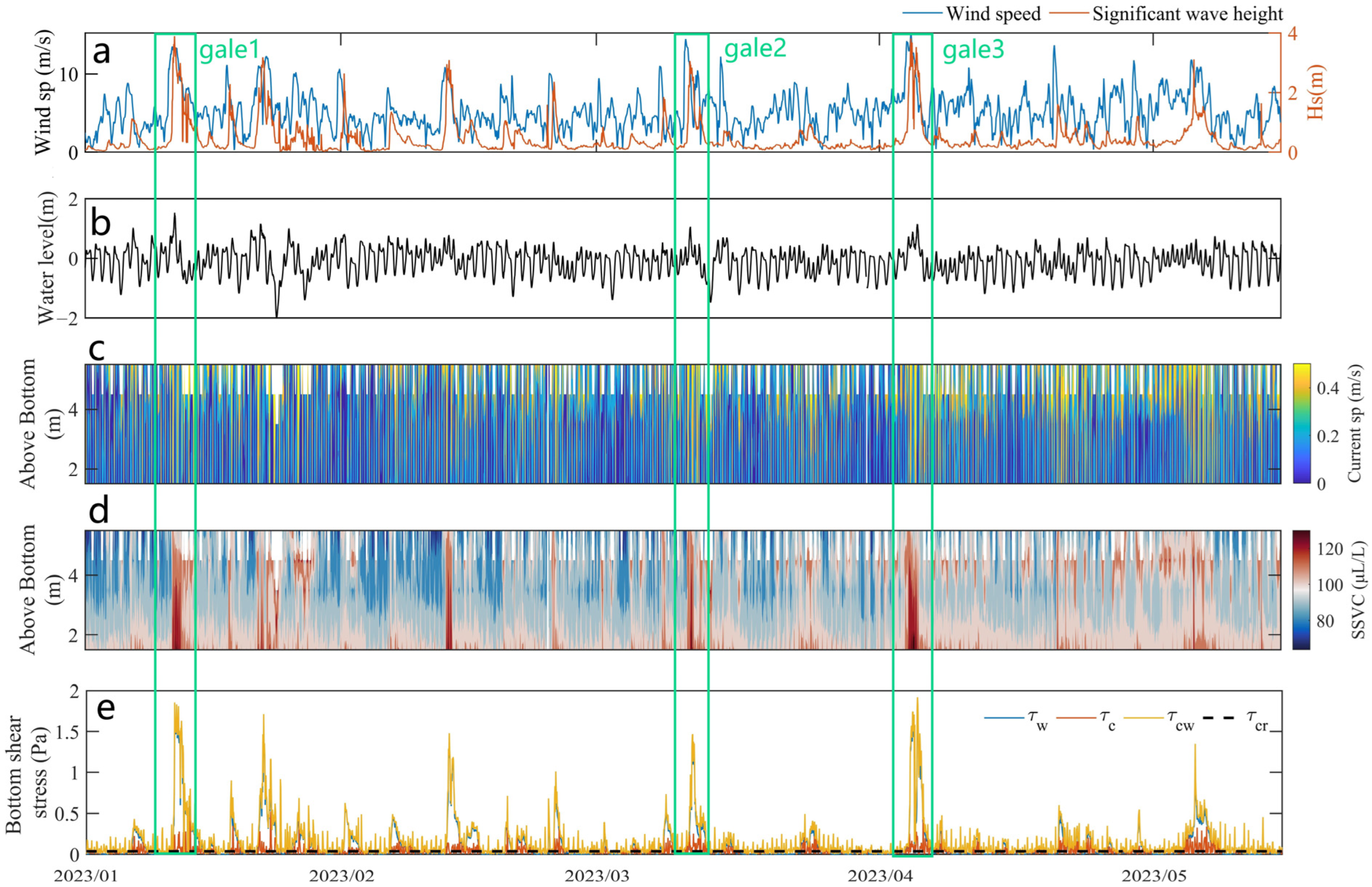Click the Water level(m) axis label
The width and height of the screenshot is (1372, 887).
coord(47,258)
